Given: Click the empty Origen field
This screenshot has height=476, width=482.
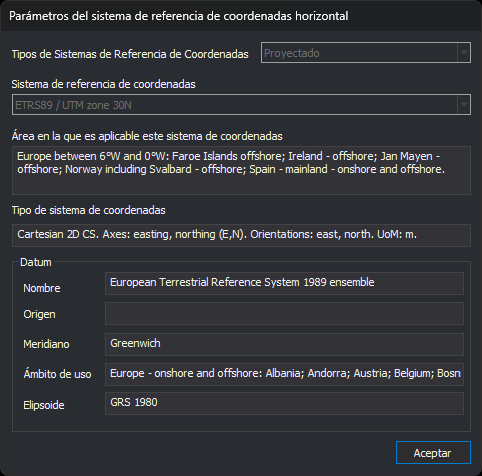Looking at the screenshot, I should (284, 313).
